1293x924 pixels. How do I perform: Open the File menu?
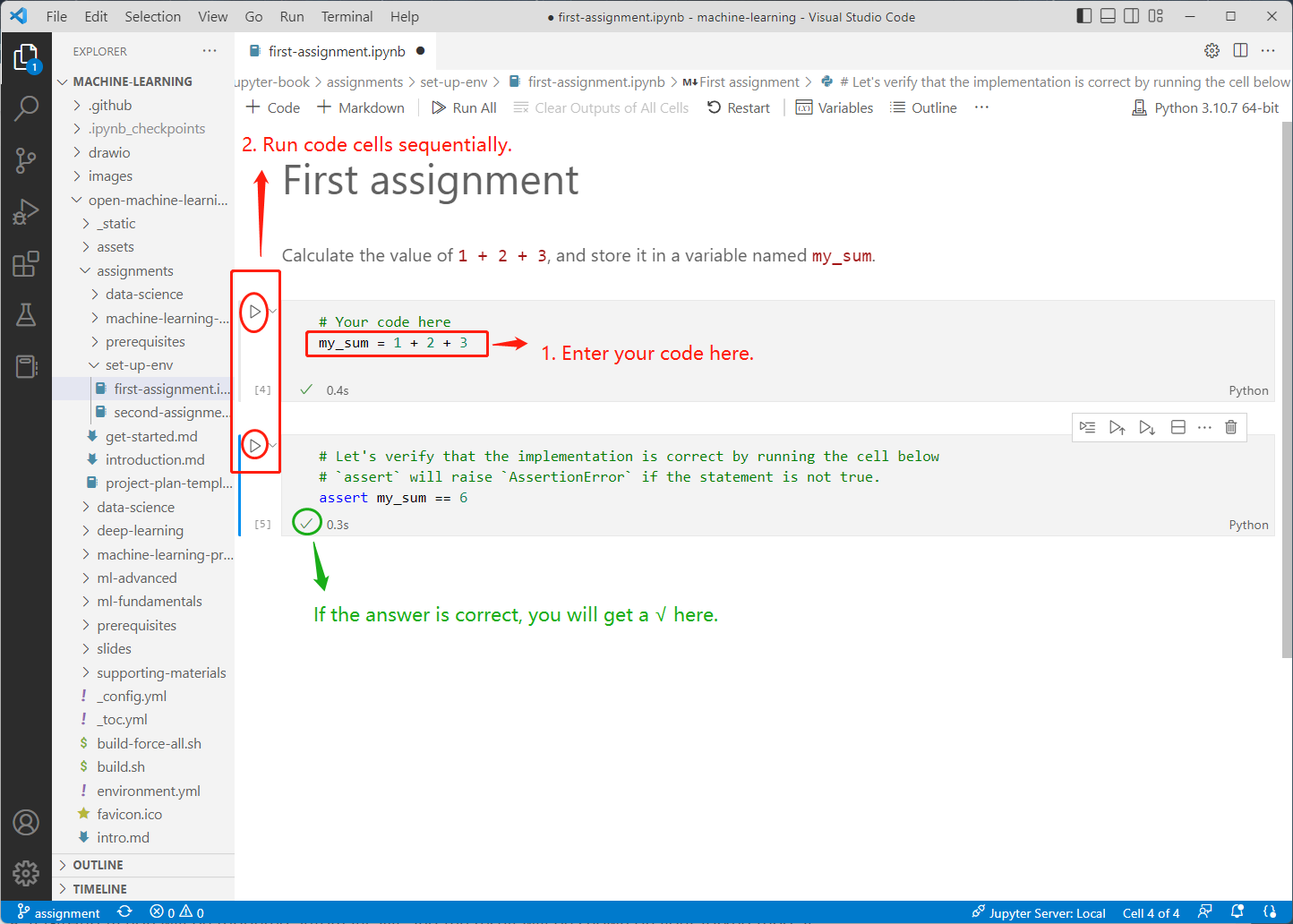pyautogui.click(x=56, y=16)
